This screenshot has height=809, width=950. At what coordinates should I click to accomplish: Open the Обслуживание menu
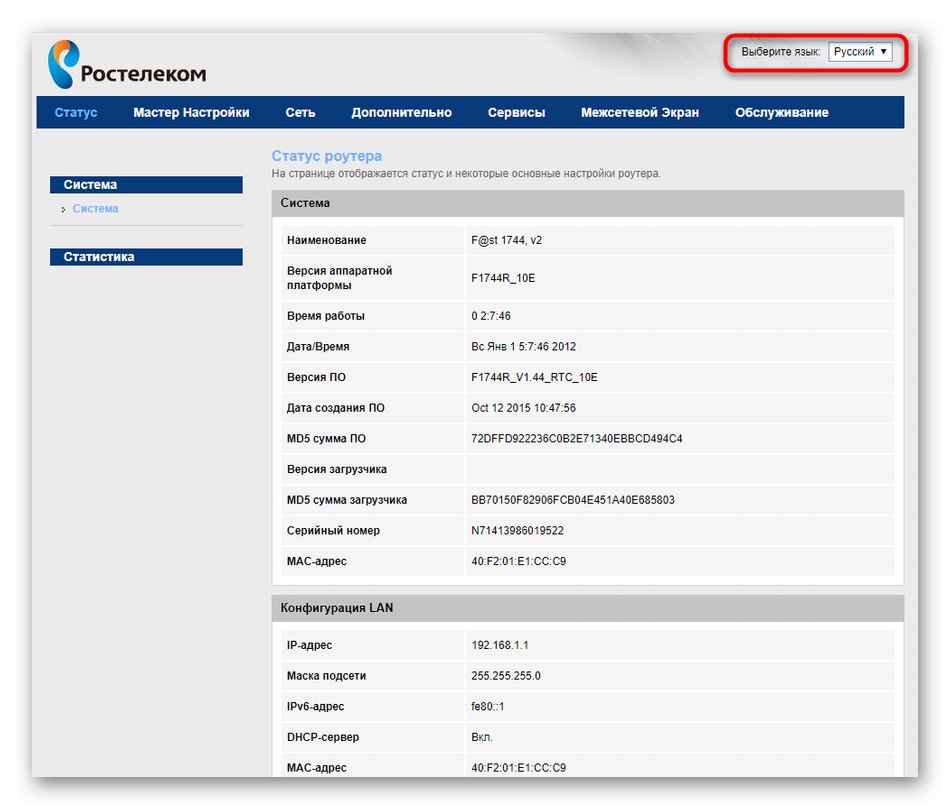(782, 113)
